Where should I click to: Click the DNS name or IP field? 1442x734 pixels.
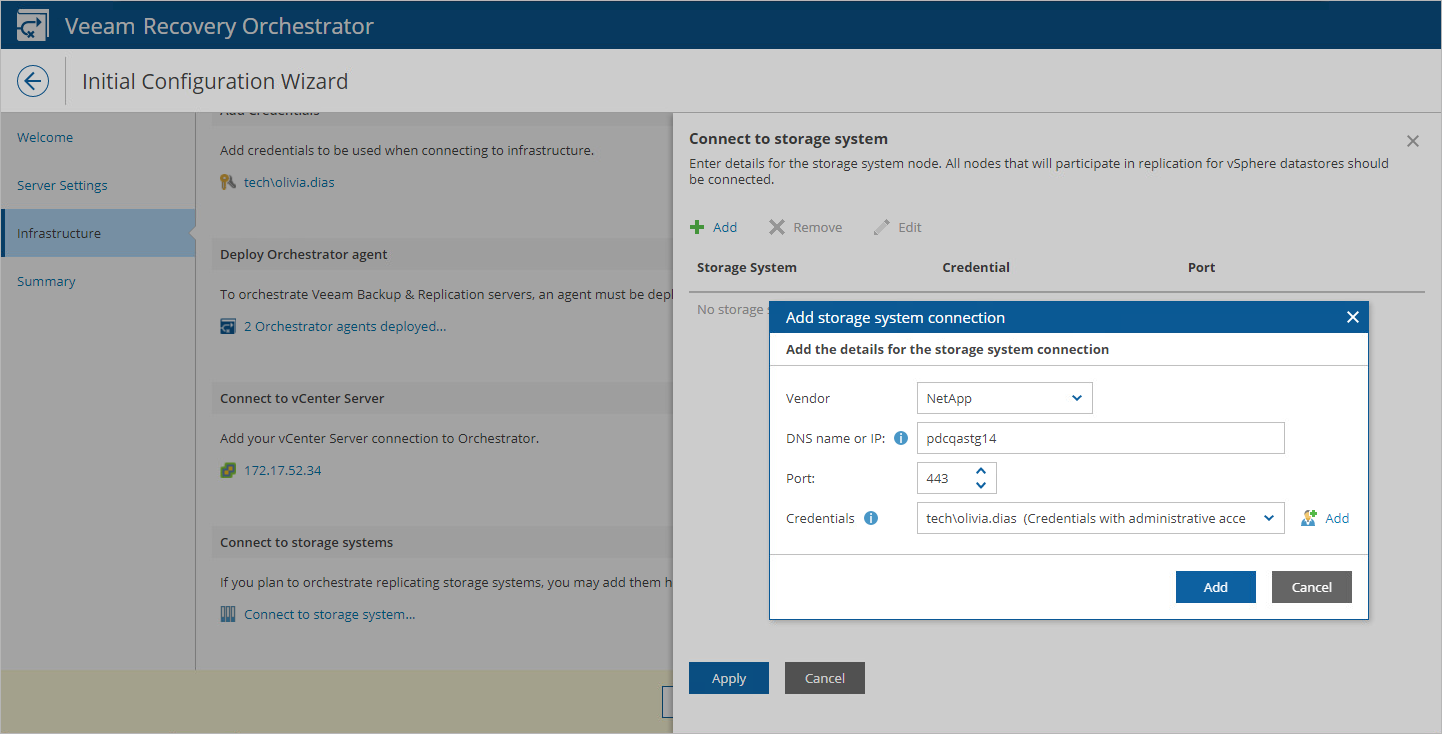1100,438
